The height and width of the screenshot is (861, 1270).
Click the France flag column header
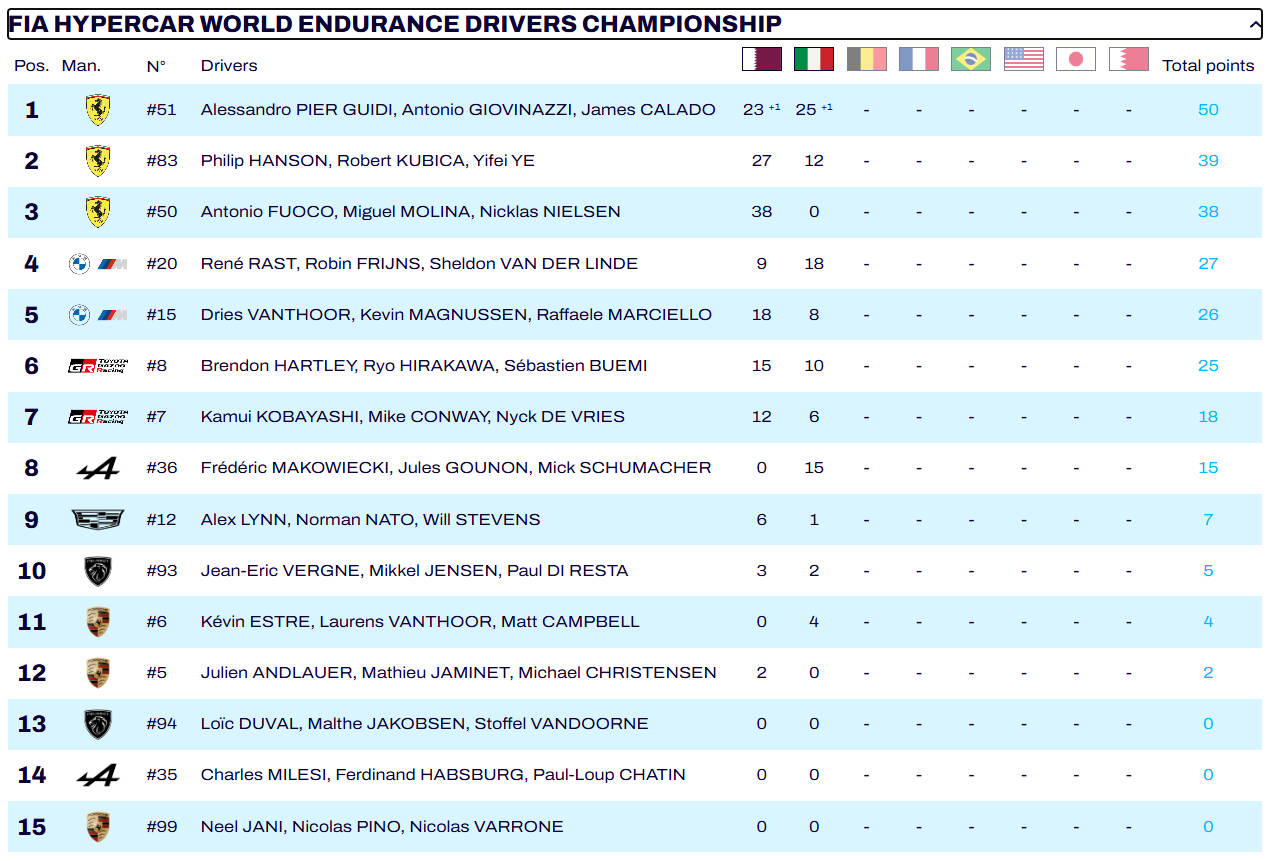[918, 60]
